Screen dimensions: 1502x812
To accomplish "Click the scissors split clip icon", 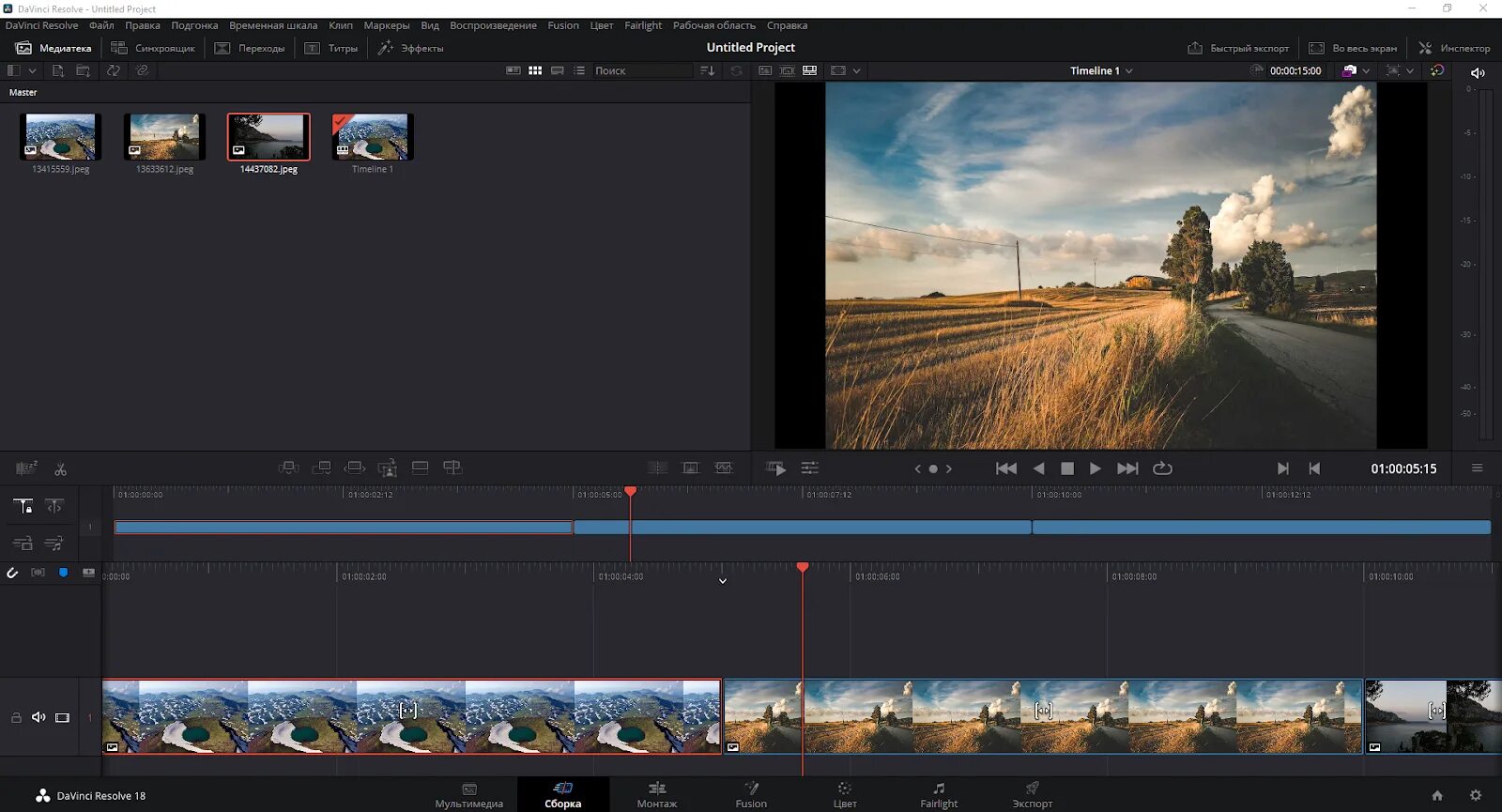I will click(60, 468).
